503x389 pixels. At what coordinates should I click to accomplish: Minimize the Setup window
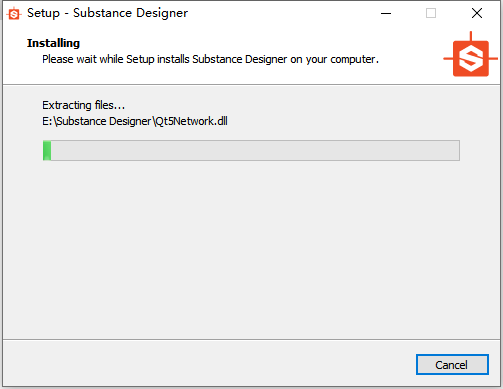[x=386, y=13]
